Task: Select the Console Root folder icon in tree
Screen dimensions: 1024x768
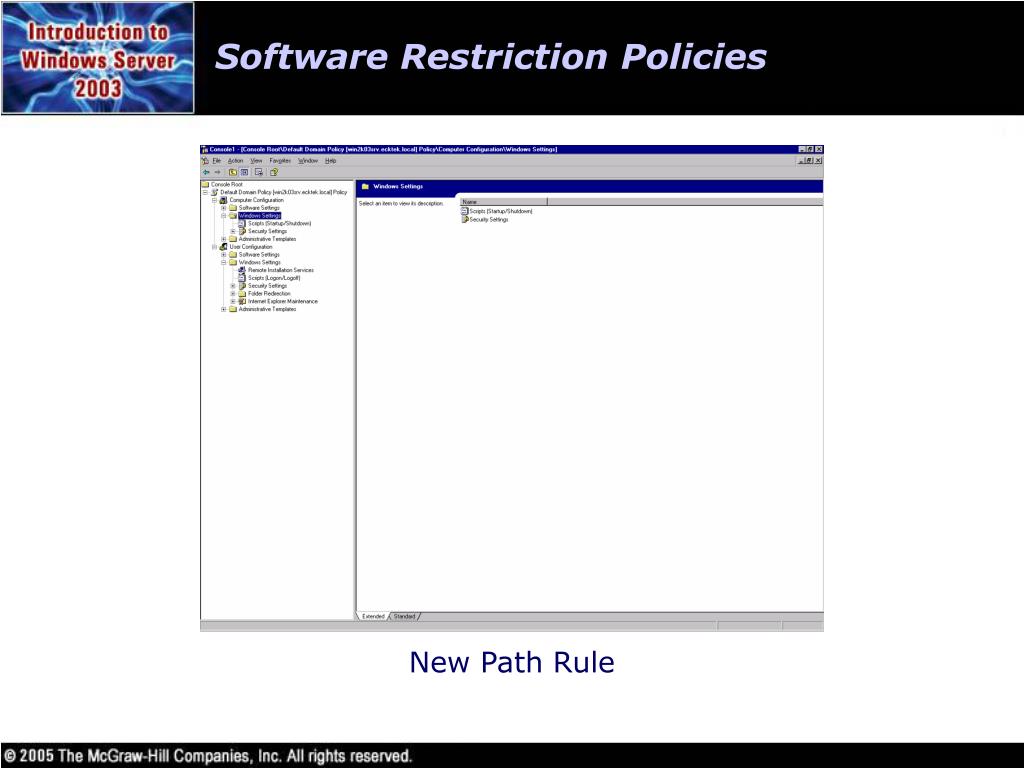Action: click(205, 184)
